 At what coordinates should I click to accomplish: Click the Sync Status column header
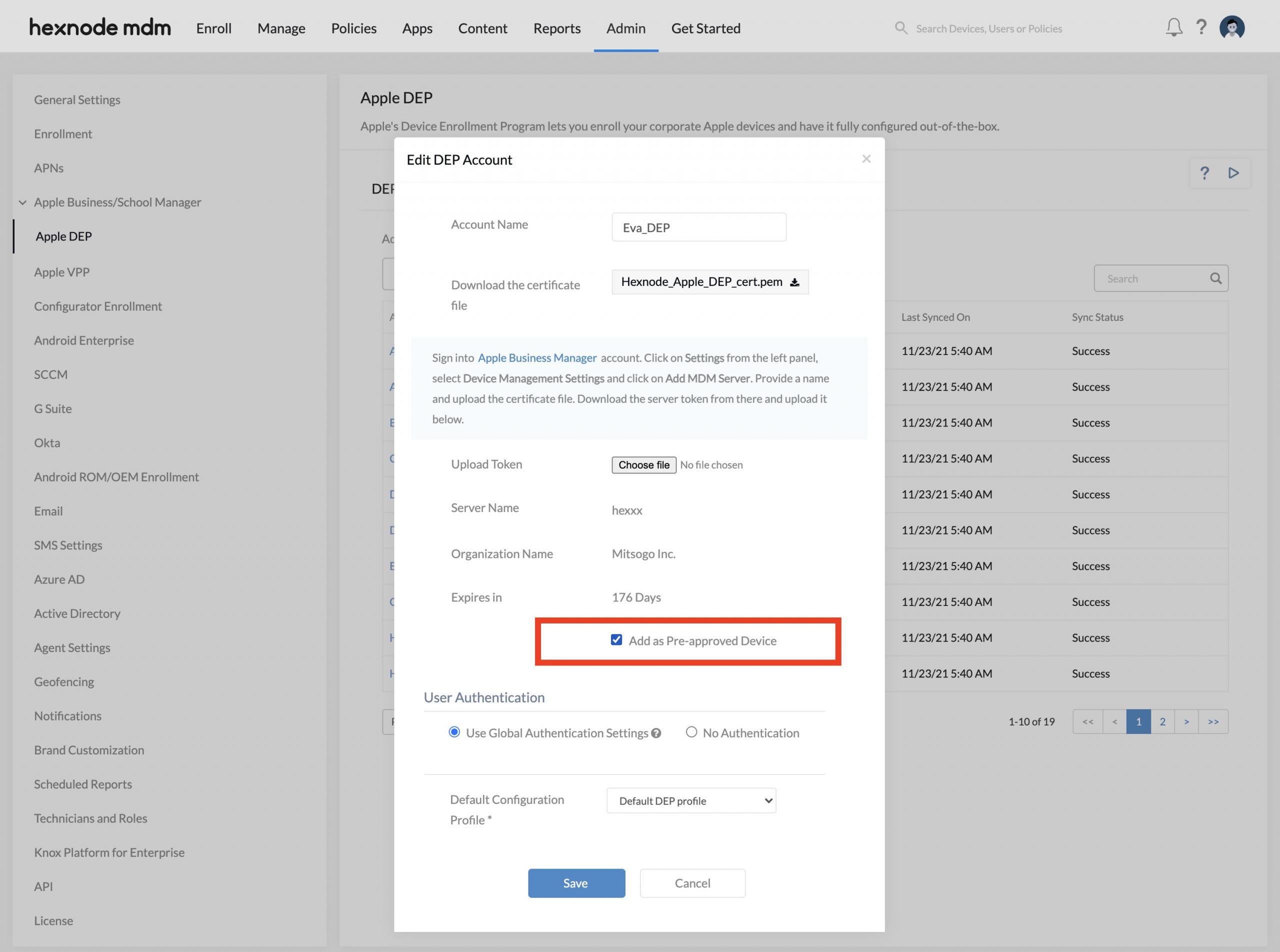pos(1097,317)
